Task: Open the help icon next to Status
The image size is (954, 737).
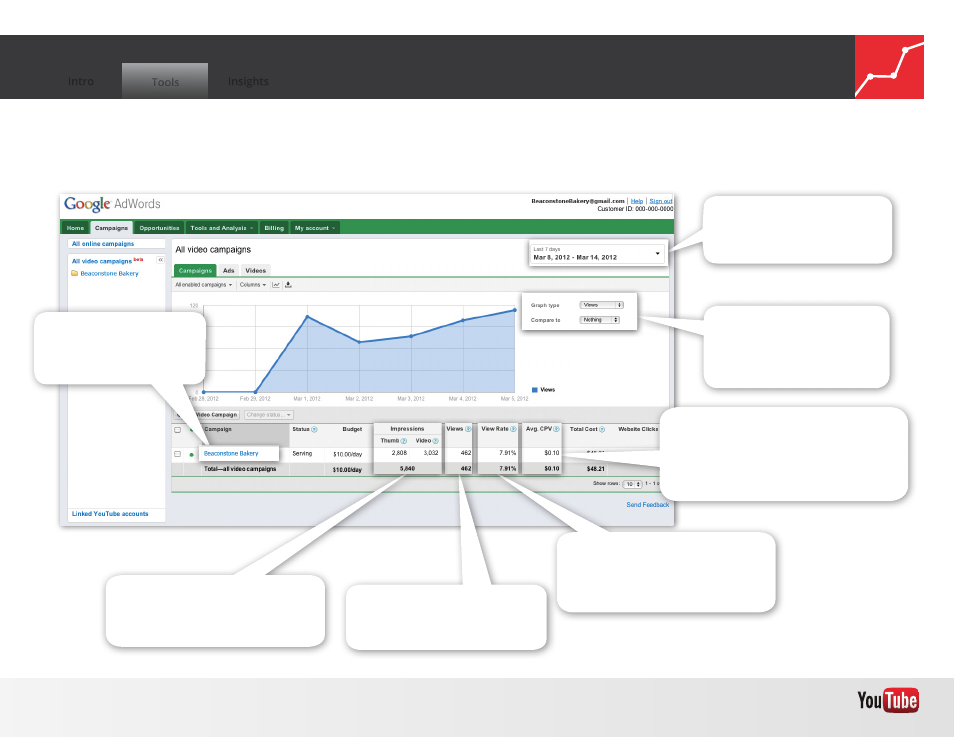Action: [315, 430]
